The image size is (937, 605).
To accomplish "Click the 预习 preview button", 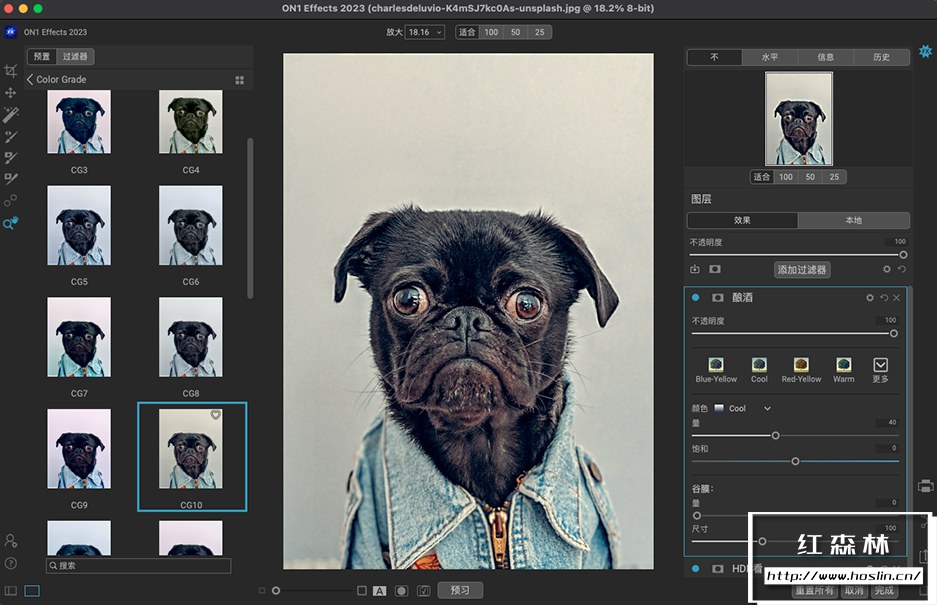I will 460,590.
